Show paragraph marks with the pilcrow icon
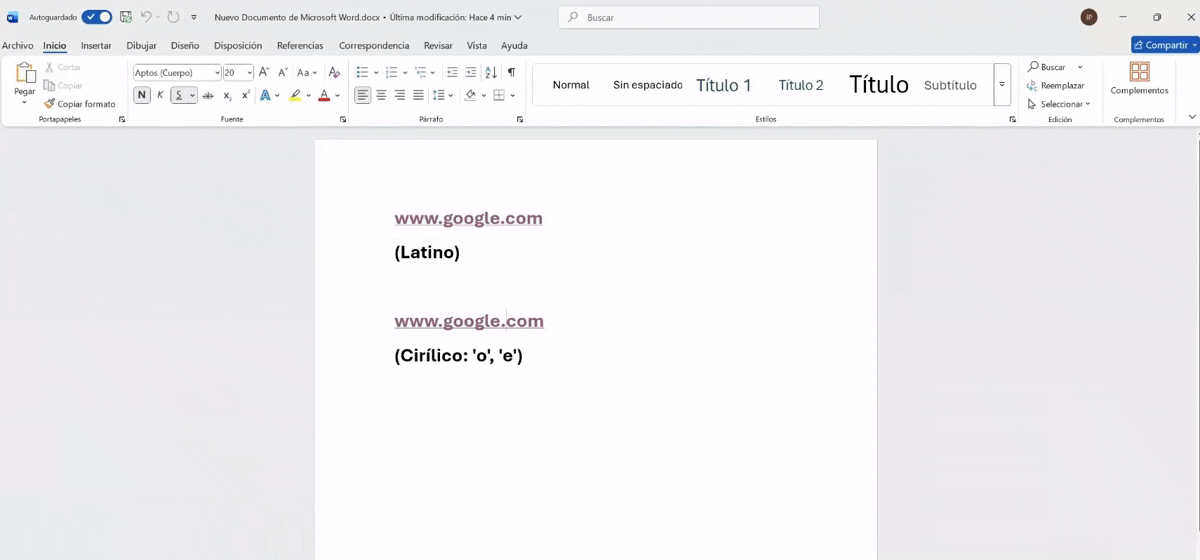This screenshot has height=560, width=1200. point(511,72)
